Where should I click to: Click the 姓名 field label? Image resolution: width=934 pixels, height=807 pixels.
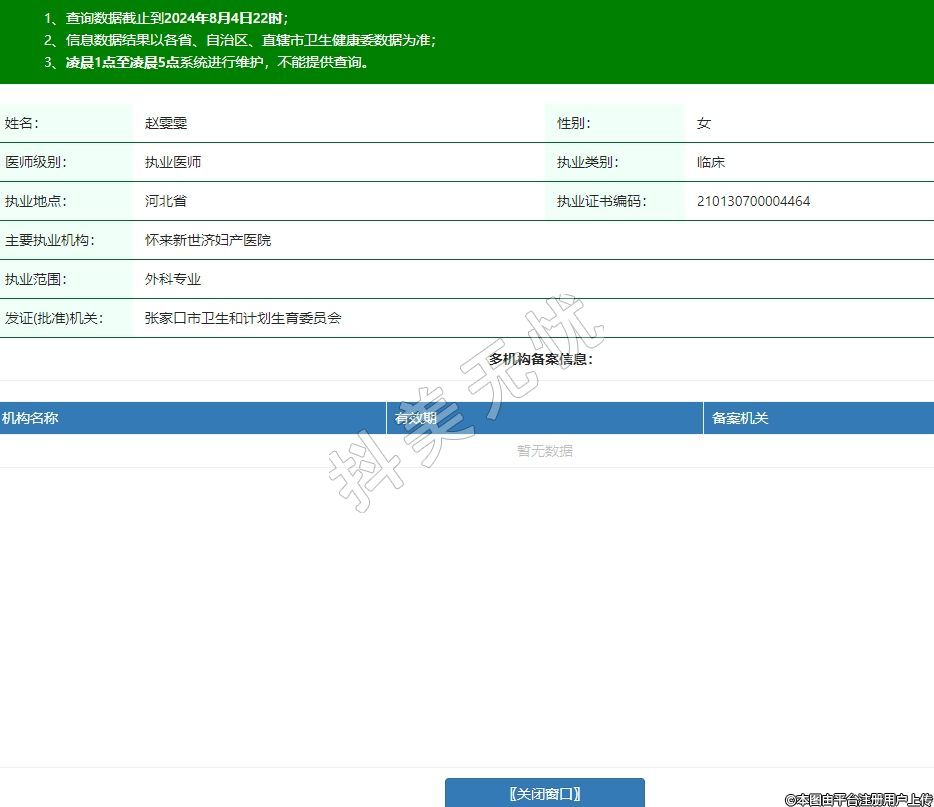coord(21,123)
